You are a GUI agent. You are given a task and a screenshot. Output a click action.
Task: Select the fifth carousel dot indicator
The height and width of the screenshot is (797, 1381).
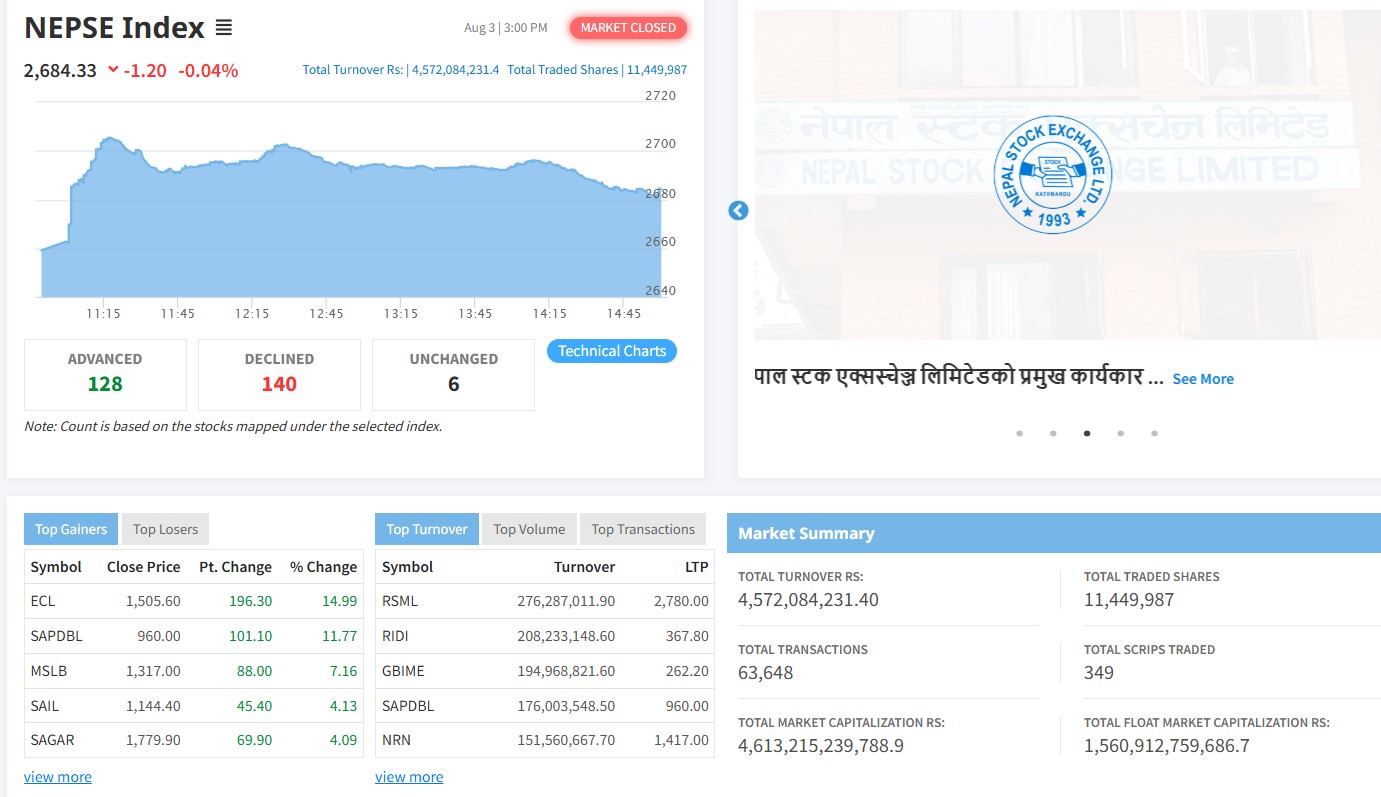(x=1154, y=434)
